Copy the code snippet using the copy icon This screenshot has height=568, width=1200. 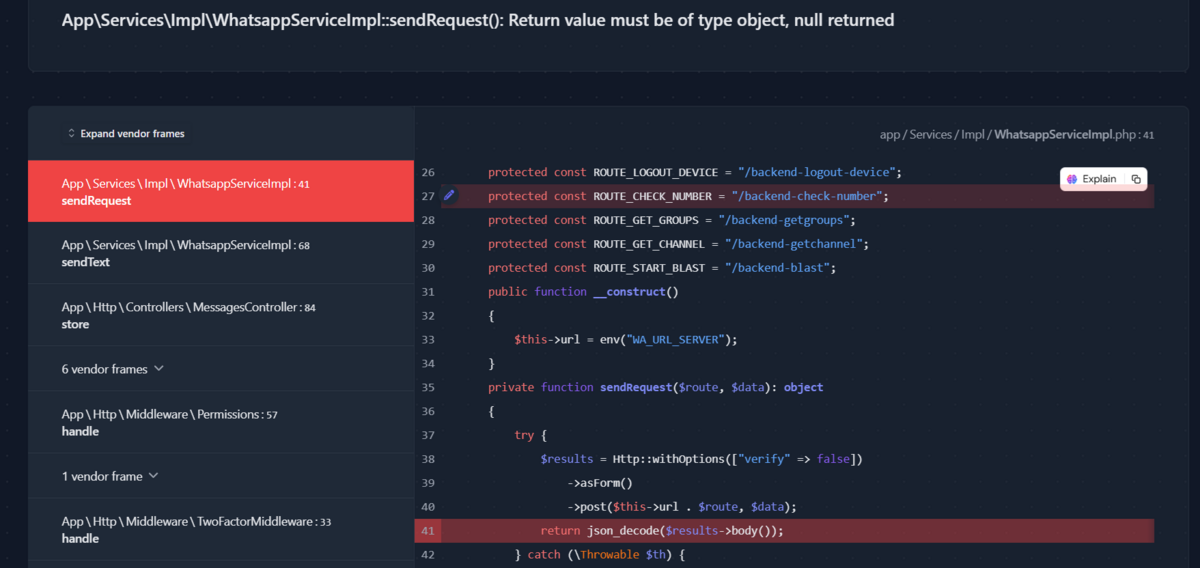tap(1136, 179)
